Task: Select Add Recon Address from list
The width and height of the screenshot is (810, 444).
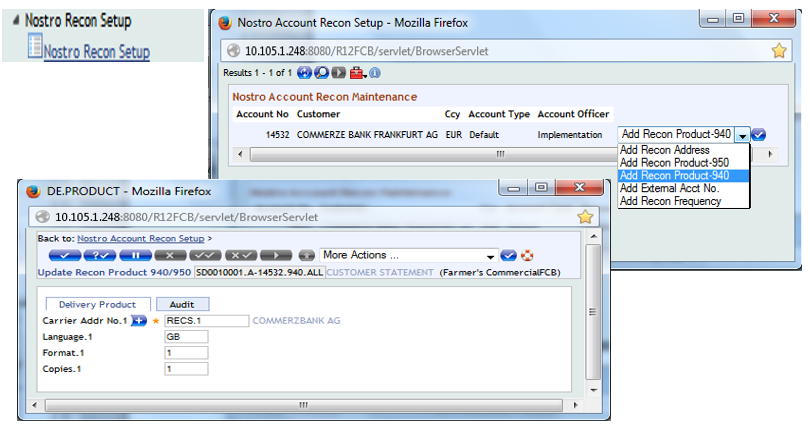Action: coord(665,150)
